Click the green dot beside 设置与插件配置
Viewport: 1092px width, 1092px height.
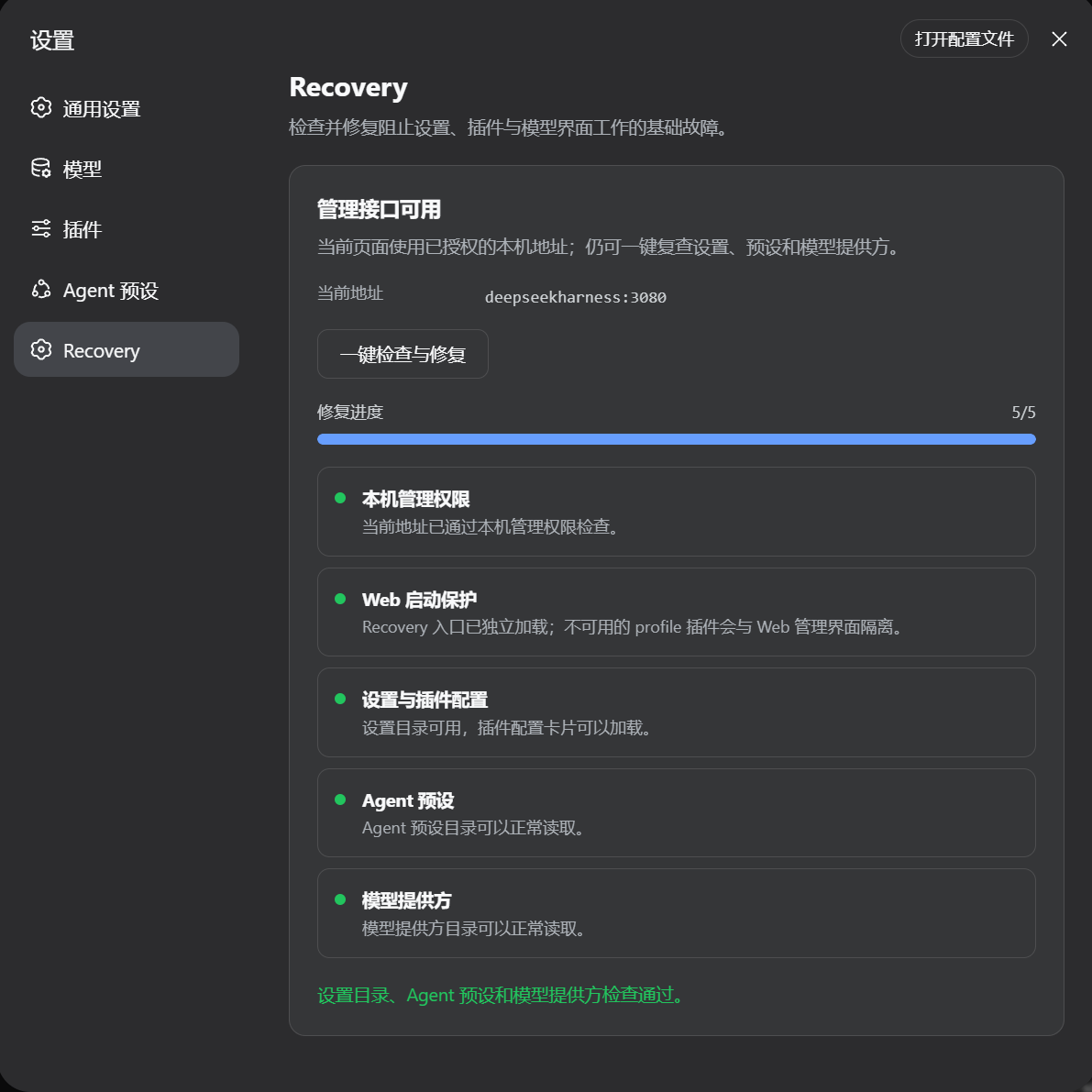340,700
